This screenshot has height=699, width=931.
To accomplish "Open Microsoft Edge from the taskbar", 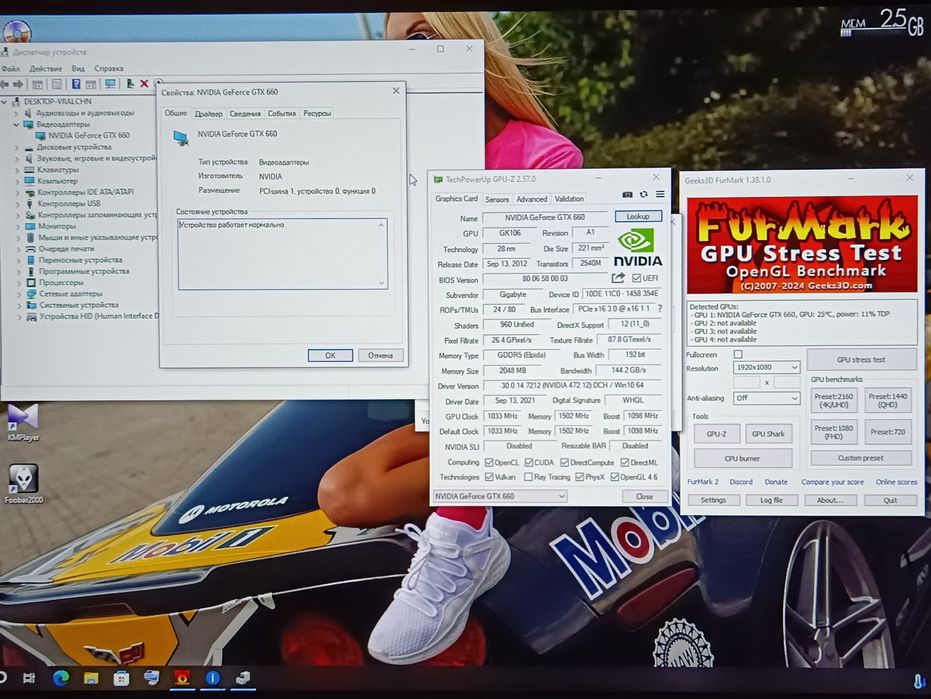I will click(61, 678).
